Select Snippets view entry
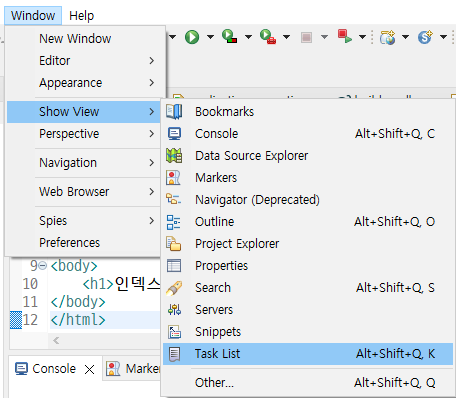Image resolution: width=456 pixels, height=398 pixels. tap(308, 332)
